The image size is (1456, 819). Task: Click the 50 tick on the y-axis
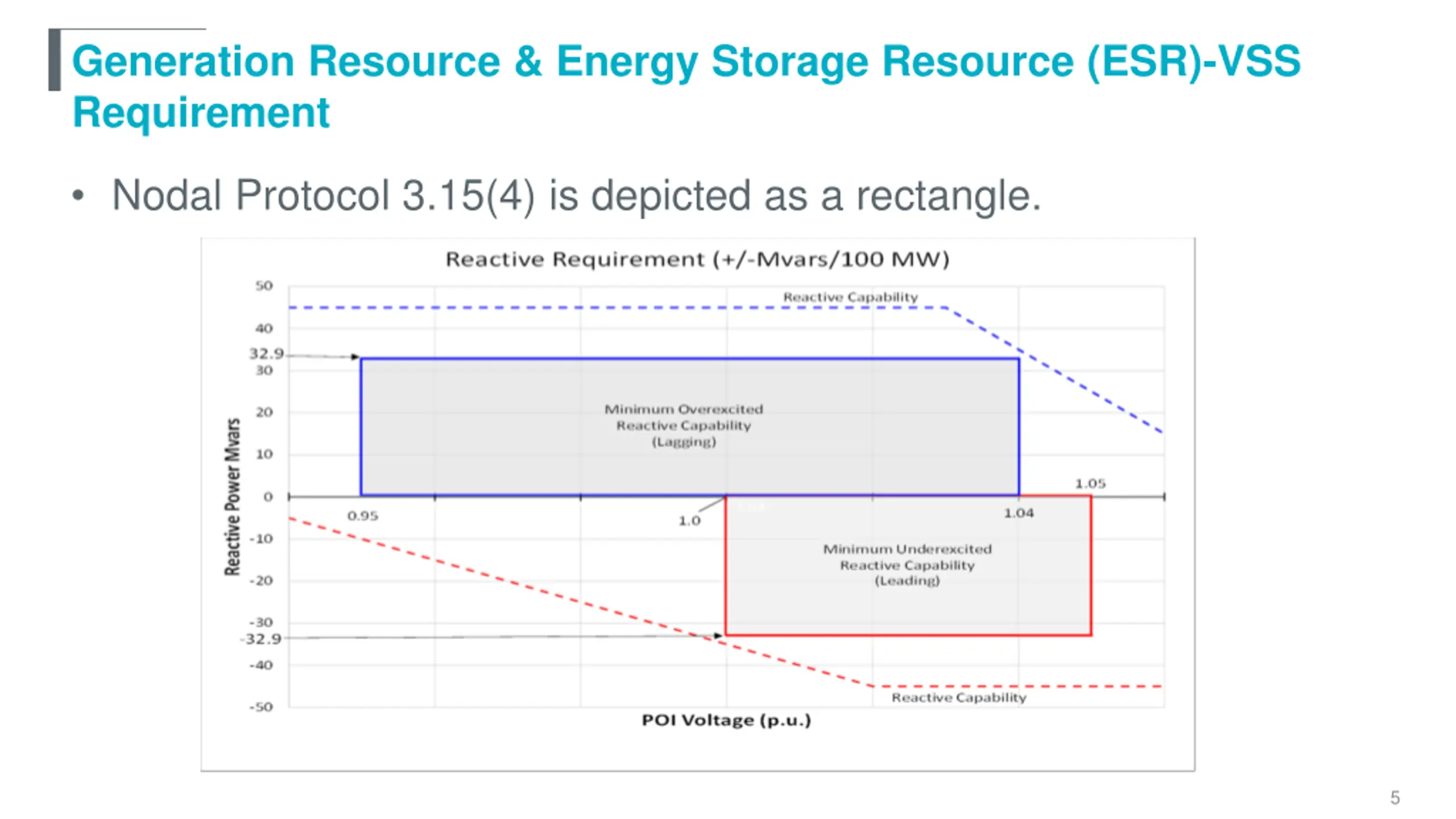pos(264,286)
